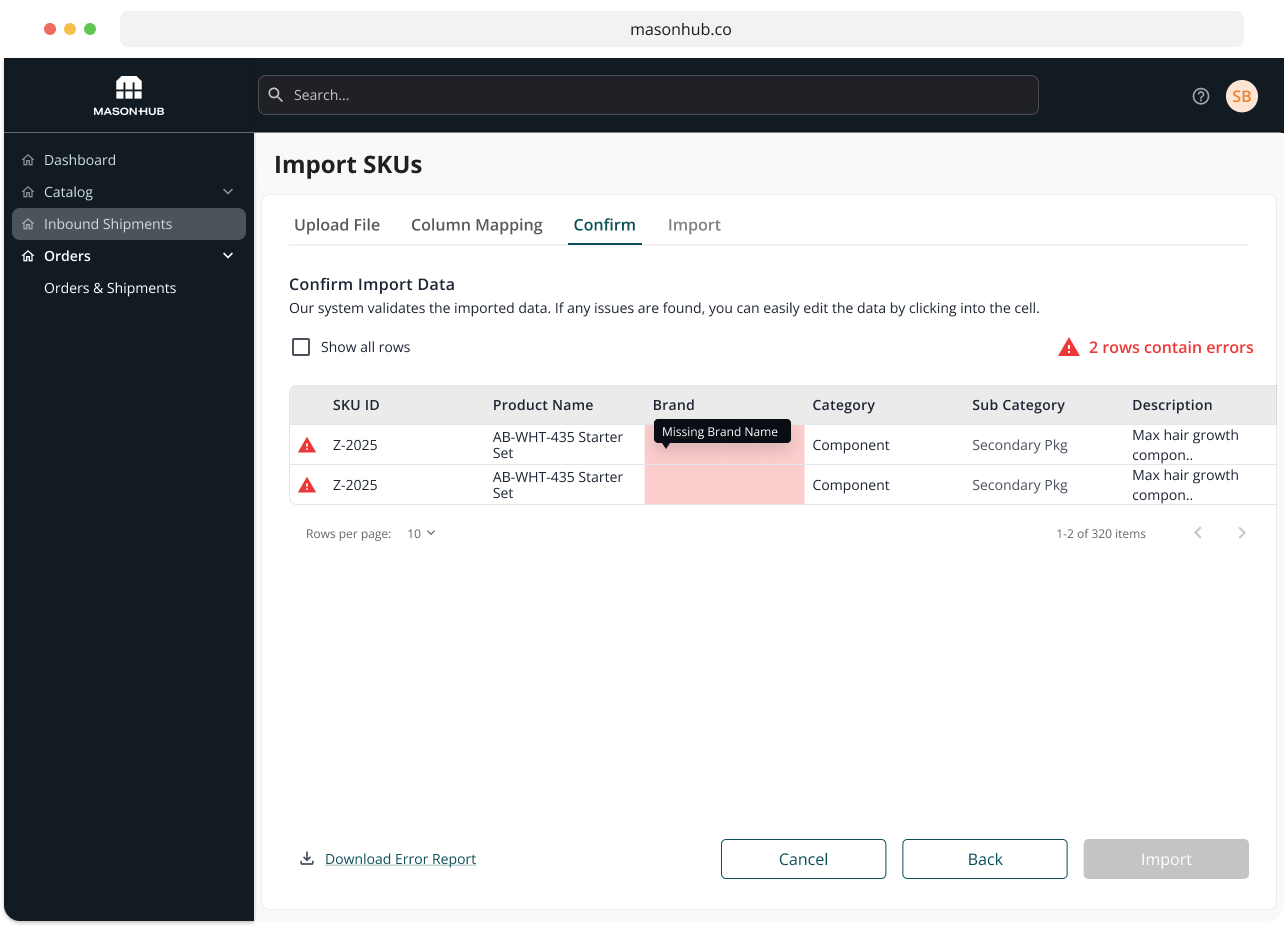Click the search magnifier icon

coord(276,95)
